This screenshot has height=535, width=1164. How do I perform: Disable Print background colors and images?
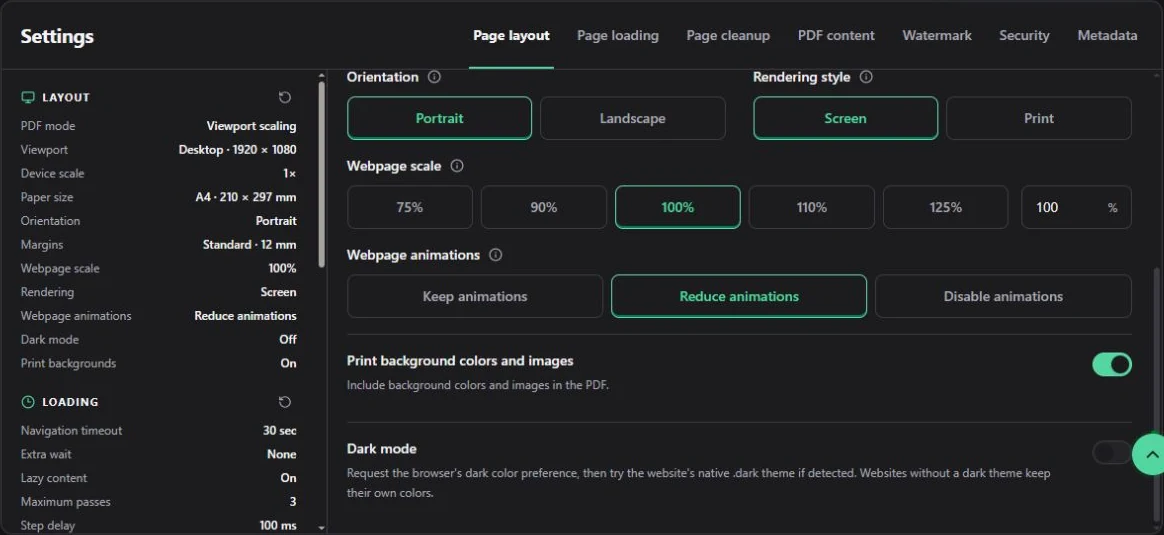click(x=1112, y=364)
